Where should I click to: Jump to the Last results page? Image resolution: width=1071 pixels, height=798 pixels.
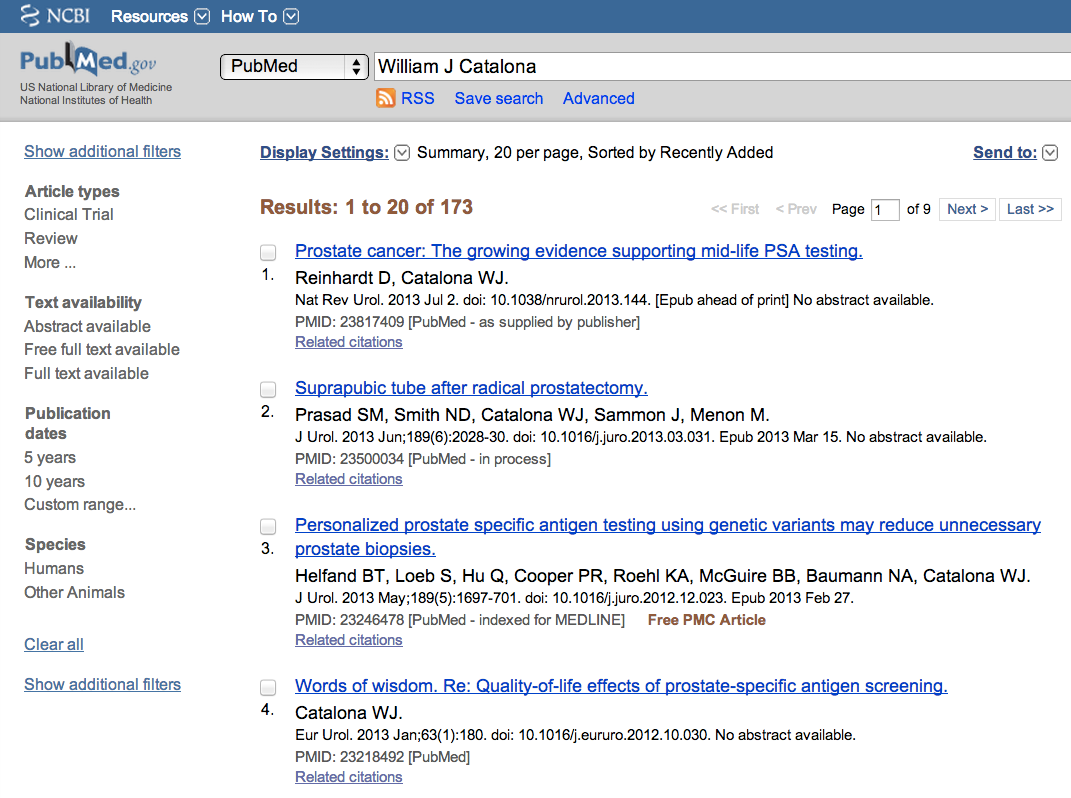pos(1030,209)
